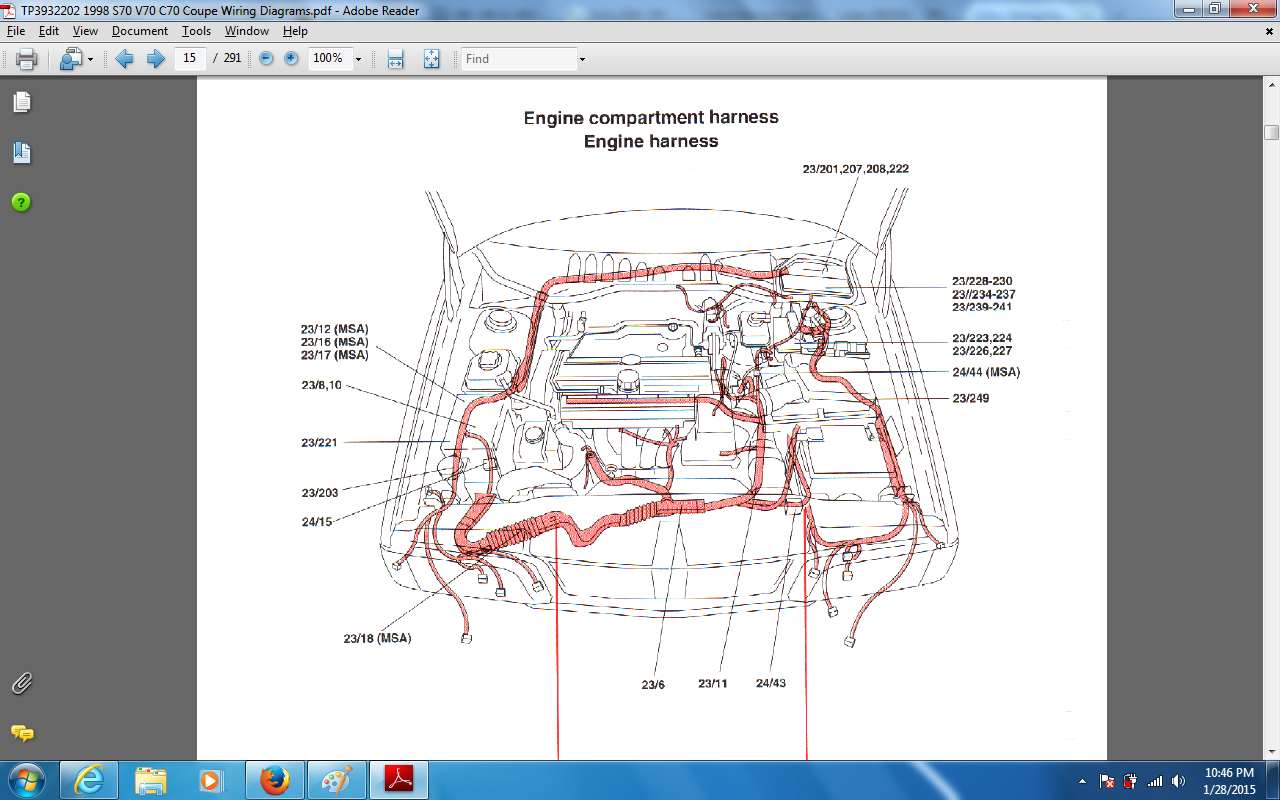Open the Tools menu

(x=196, y=31)
